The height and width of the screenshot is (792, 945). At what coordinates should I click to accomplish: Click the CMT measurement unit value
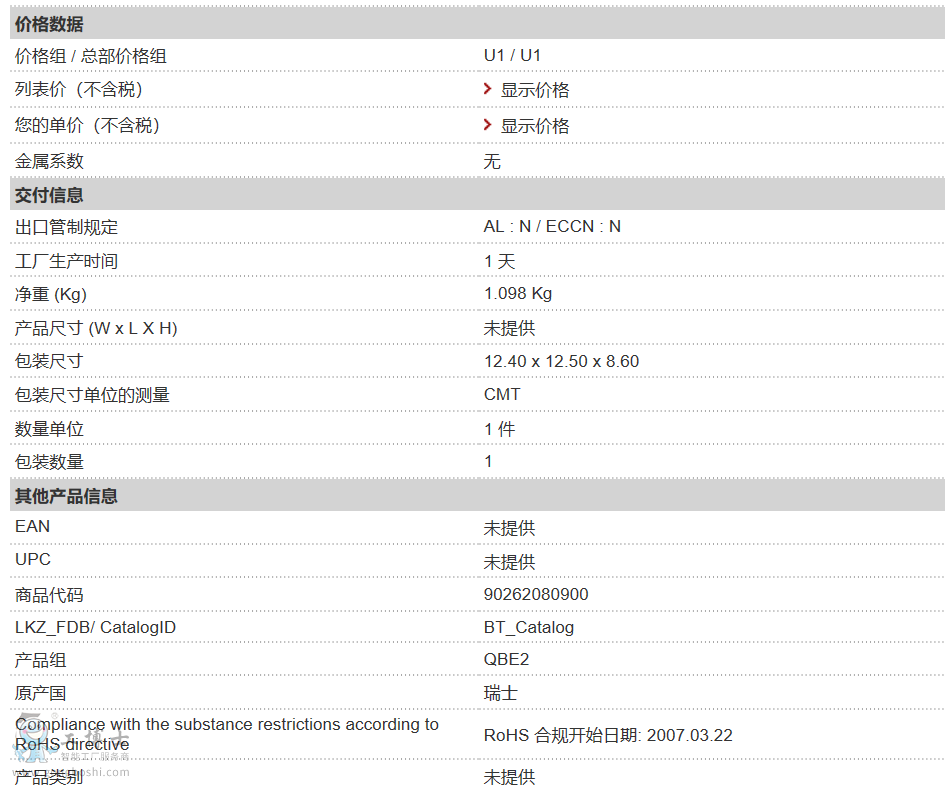tap(502, 394)
